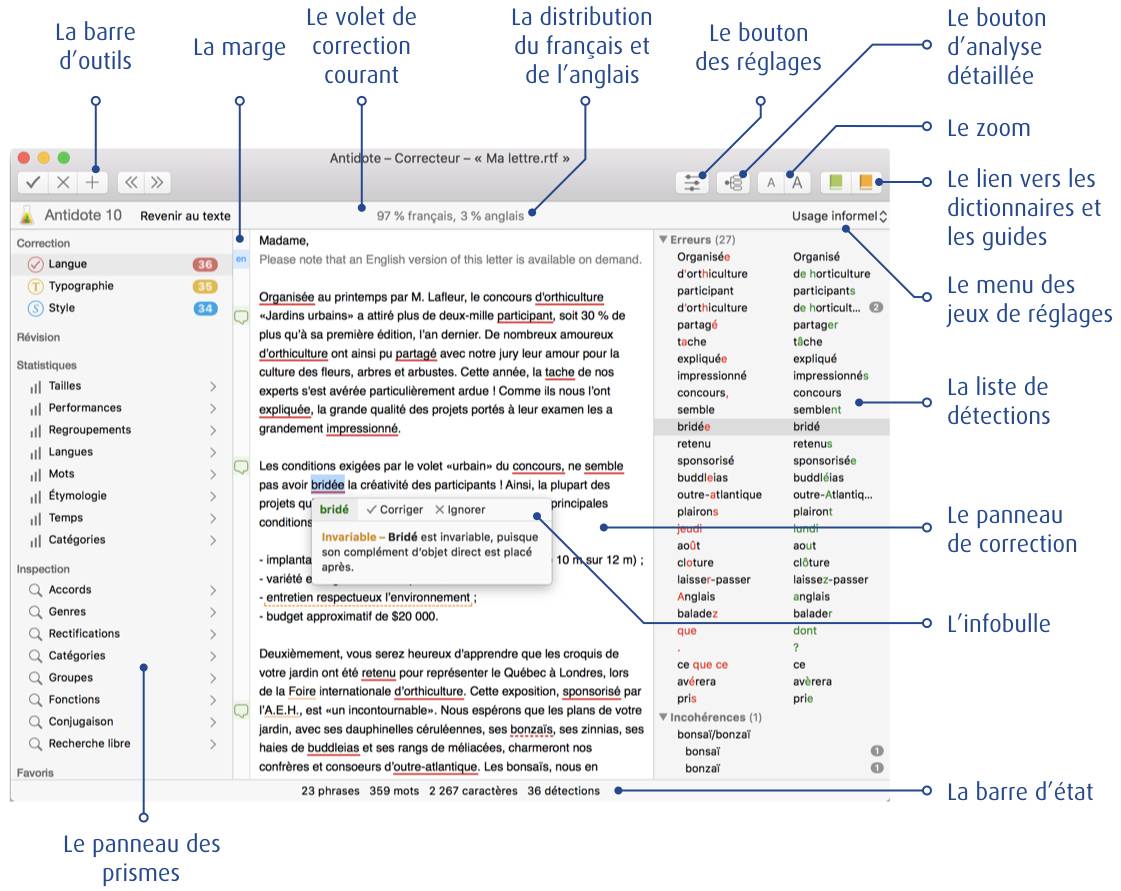
Task: Click the X ignore detection toolbar icon
Action: coord(63,182)
